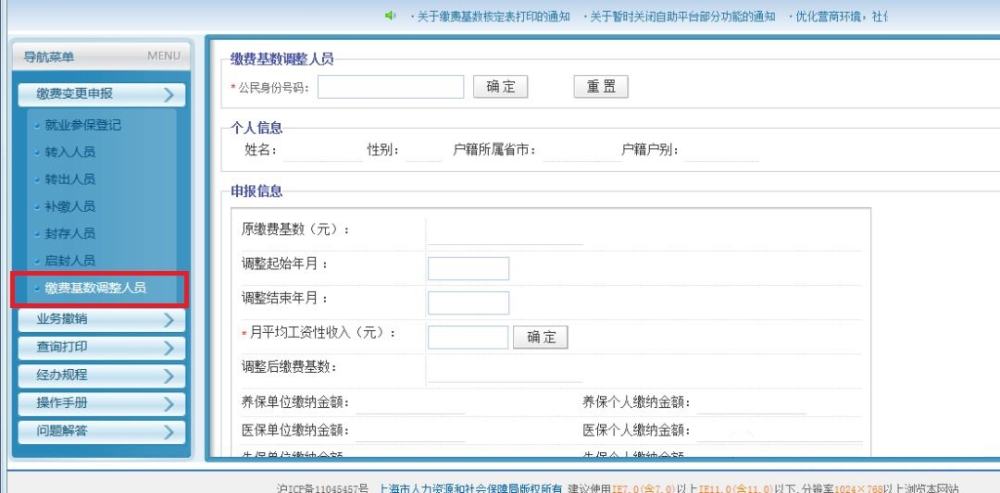Click 确定 next to ID number field
1000x493 pixels.
[x=501, y=87]
